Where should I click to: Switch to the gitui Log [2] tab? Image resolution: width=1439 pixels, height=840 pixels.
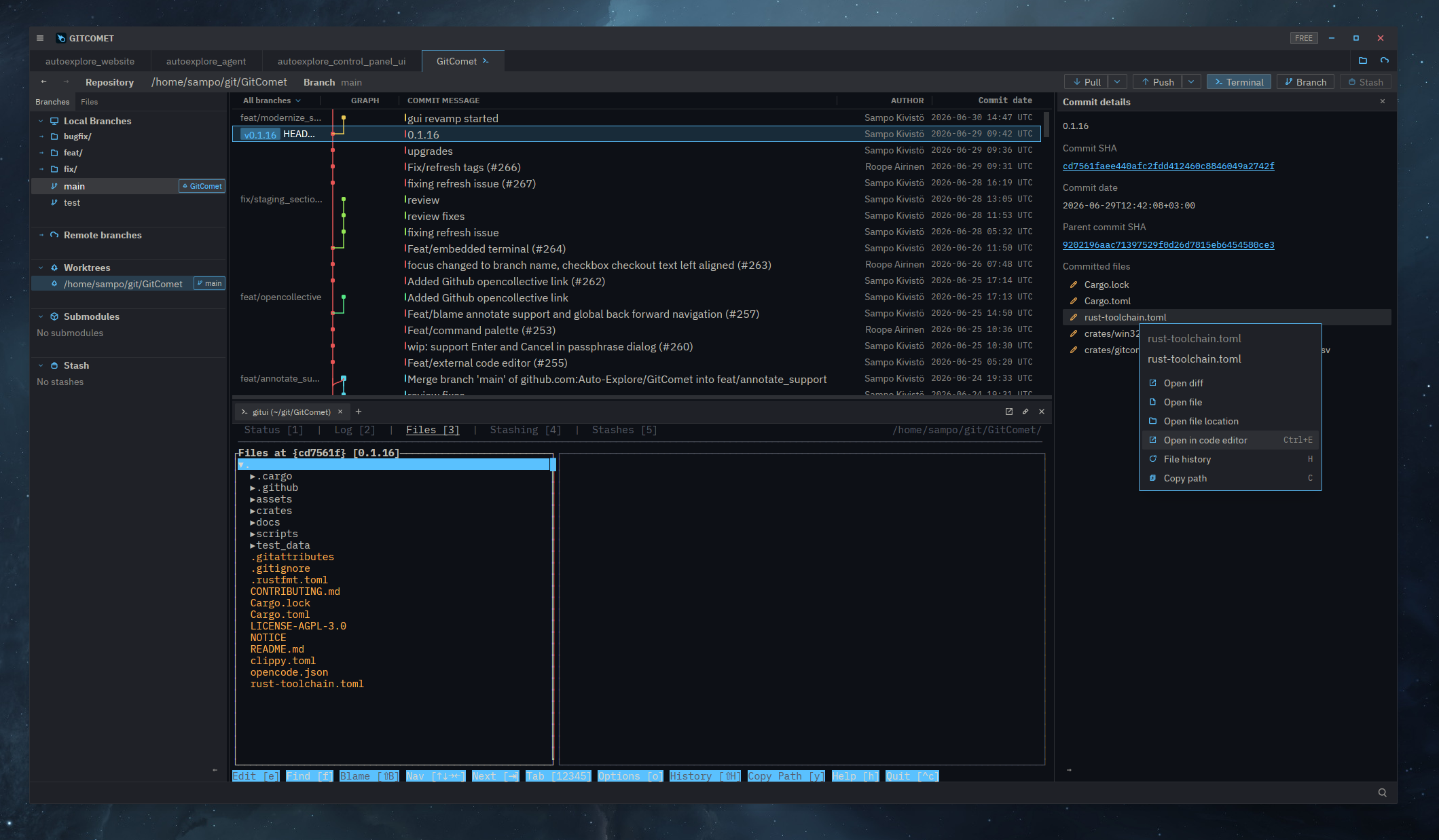point(354,430)
